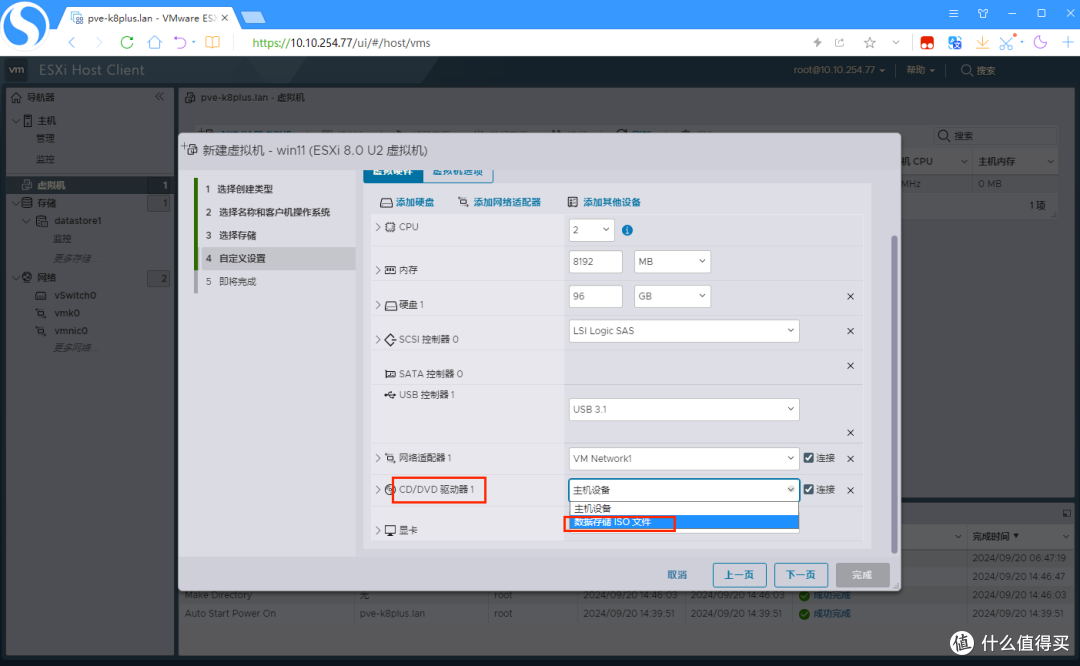Switch to the virtual hardware tab
Screen dimensions: 1080x666
coord(393,173)
